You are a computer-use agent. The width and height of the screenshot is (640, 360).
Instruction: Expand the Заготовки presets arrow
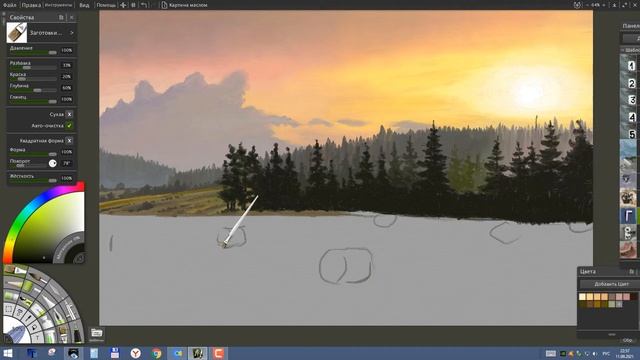72,33
